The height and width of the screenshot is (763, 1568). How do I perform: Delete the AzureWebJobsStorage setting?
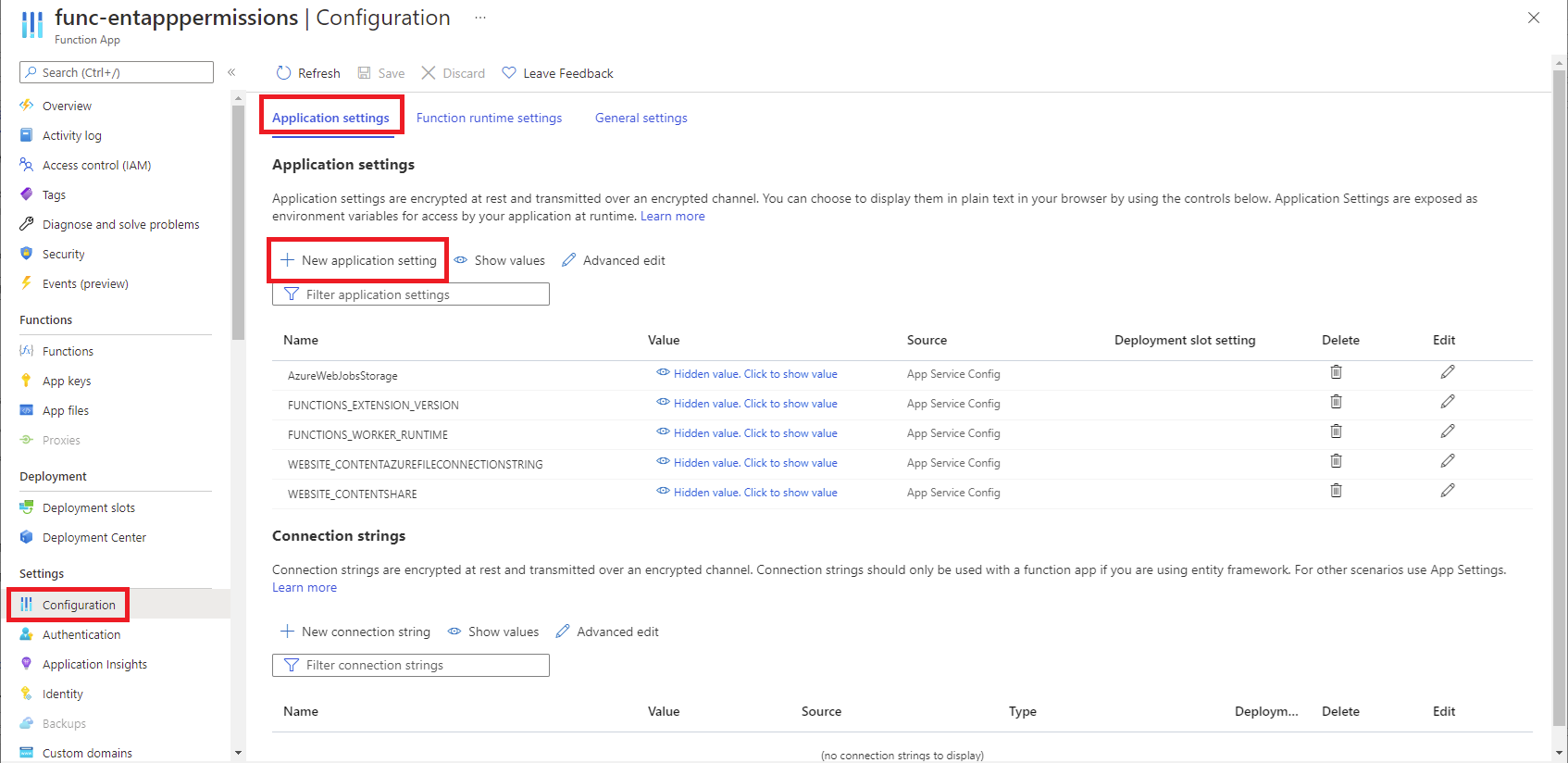pyautogui.click(x=1336, y=372)
